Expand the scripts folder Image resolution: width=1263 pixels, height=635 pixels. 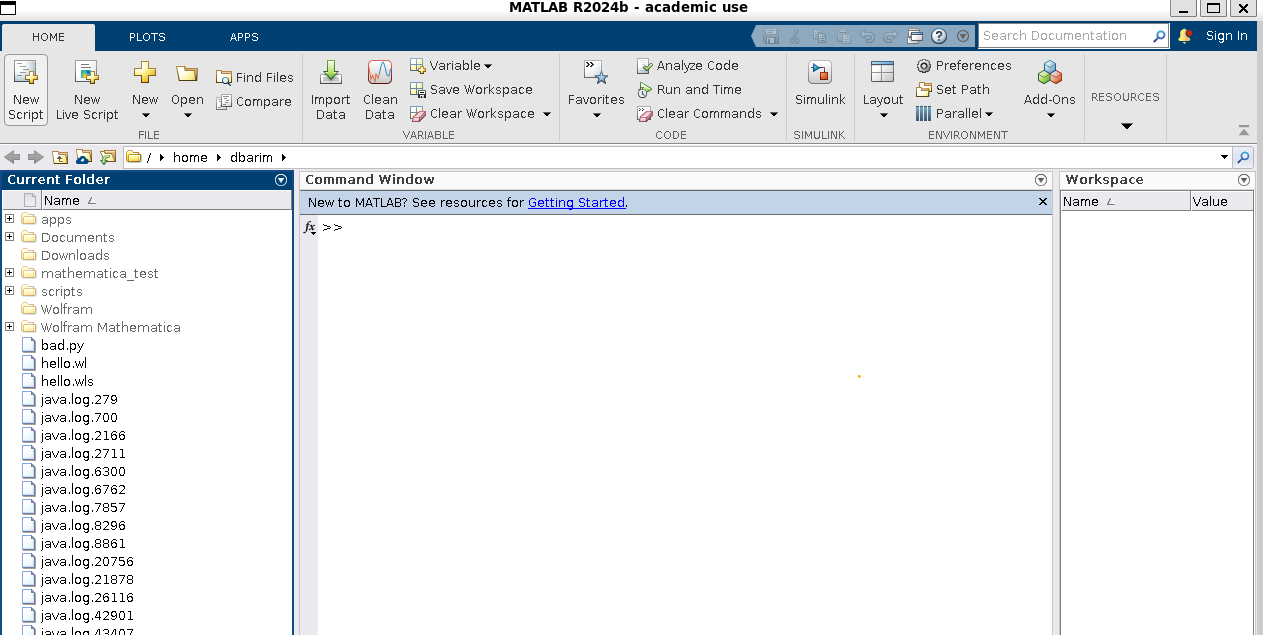pyautogui.click(x=10, y=291)
